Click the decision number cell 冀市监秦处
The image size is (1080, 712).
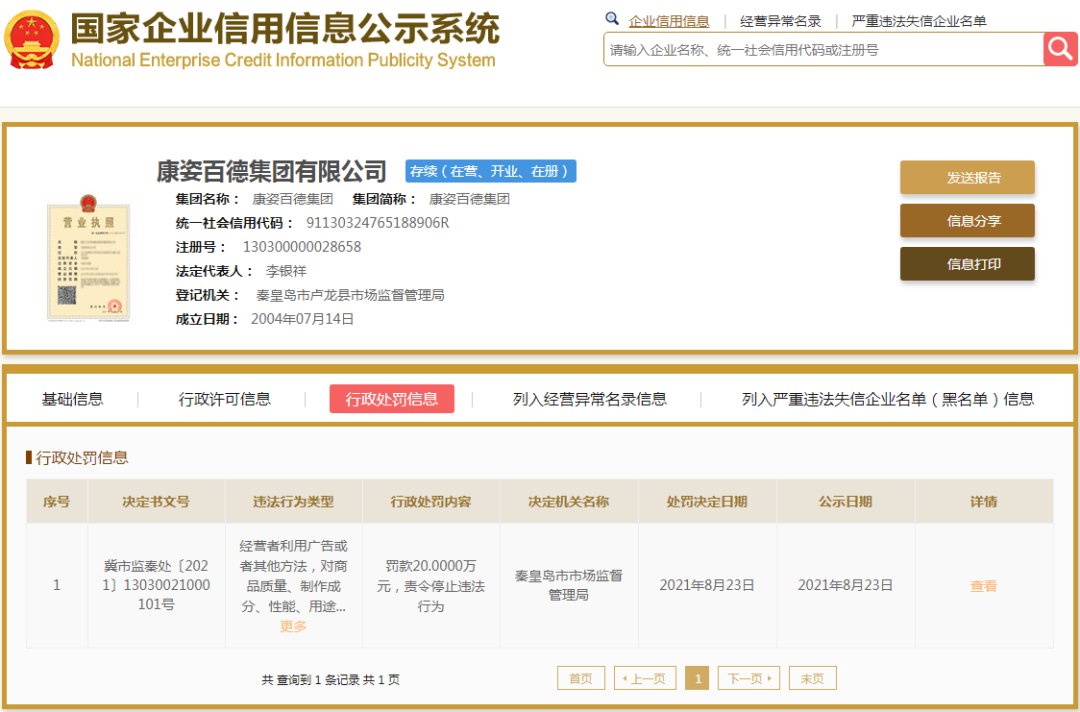(156, 585)
